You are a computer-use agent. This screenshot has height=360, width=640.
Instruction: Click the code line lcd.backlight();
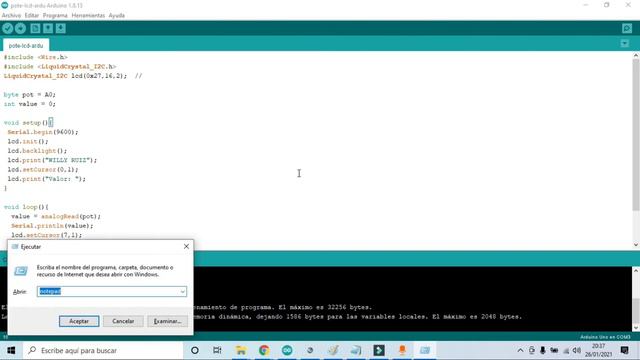[37, 151]
